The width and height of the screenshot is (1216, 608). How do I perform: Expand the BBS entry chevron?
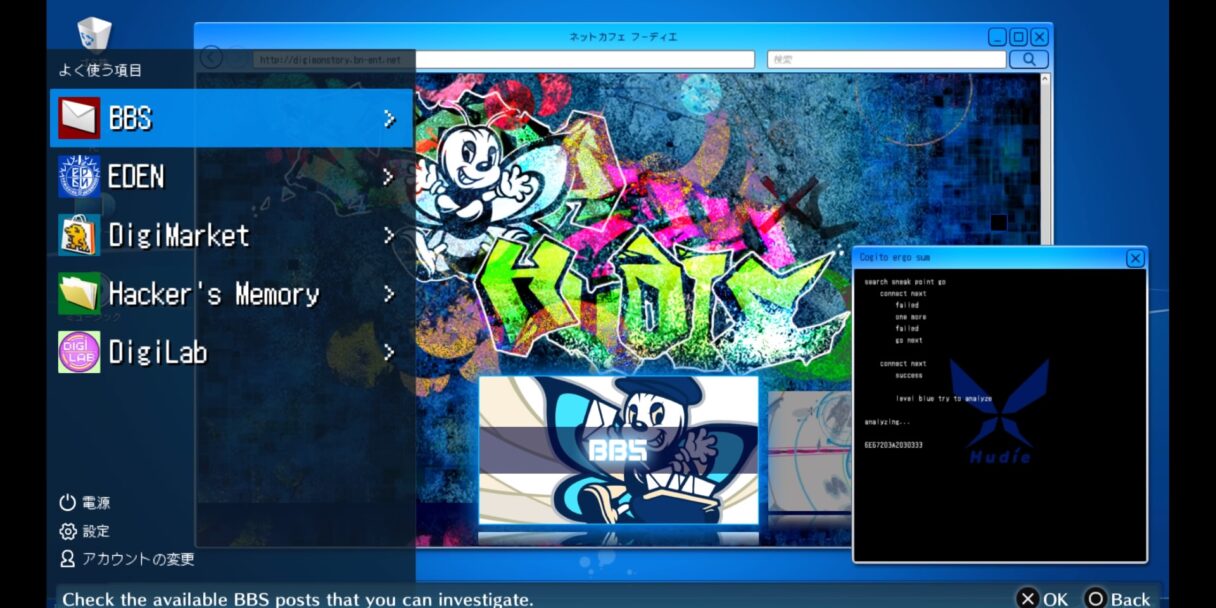[389, 119]
